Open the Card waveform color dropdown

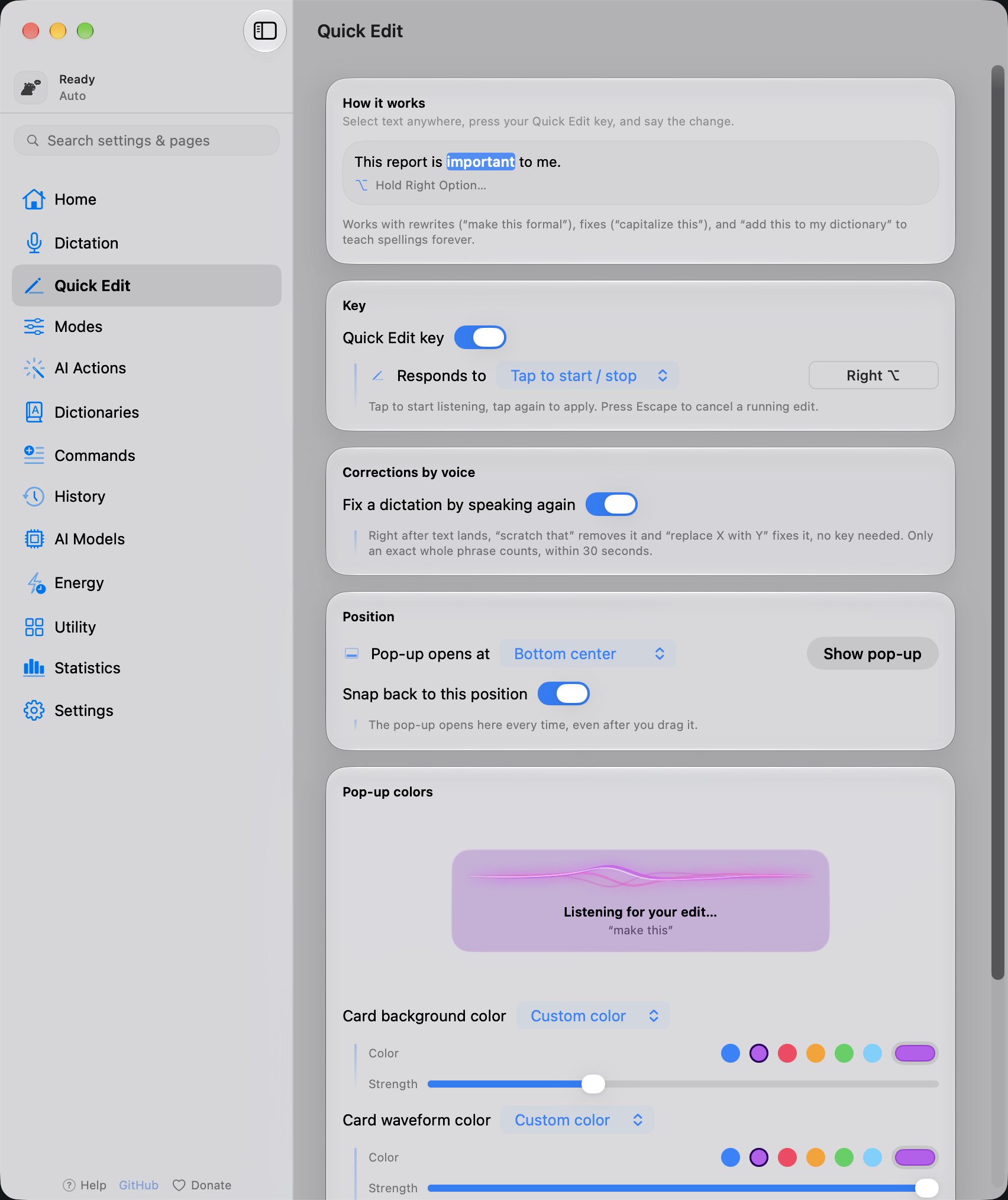pos(577,1120)
